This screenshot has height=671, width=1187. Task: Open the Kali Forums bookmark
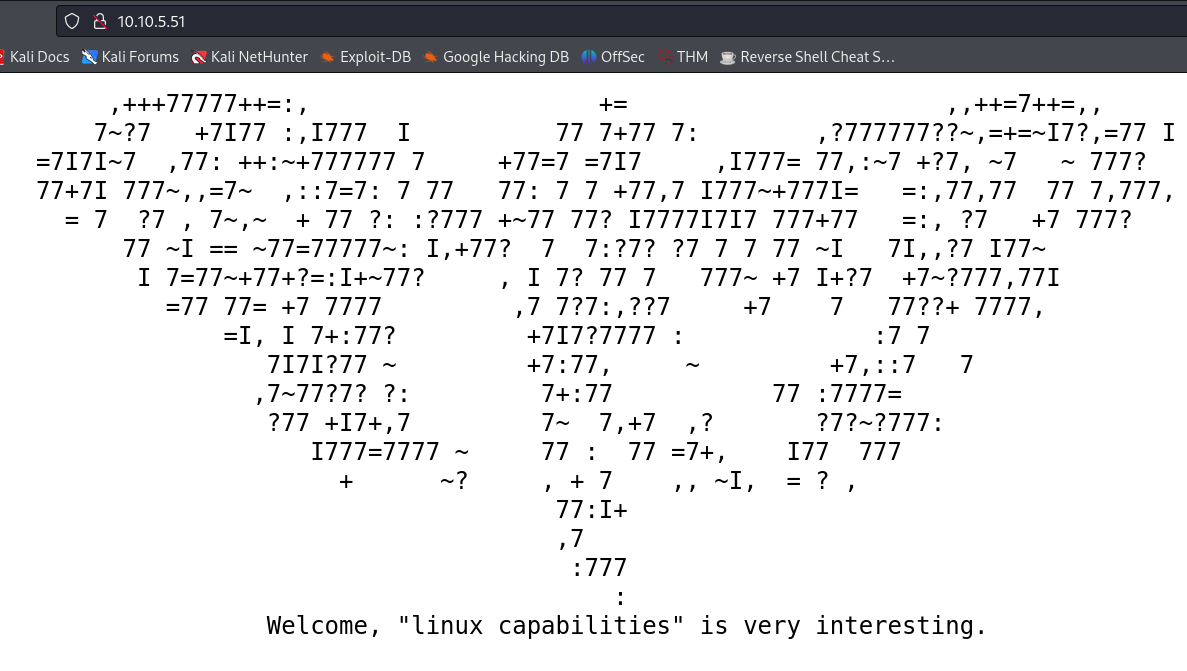pos(130,57)
